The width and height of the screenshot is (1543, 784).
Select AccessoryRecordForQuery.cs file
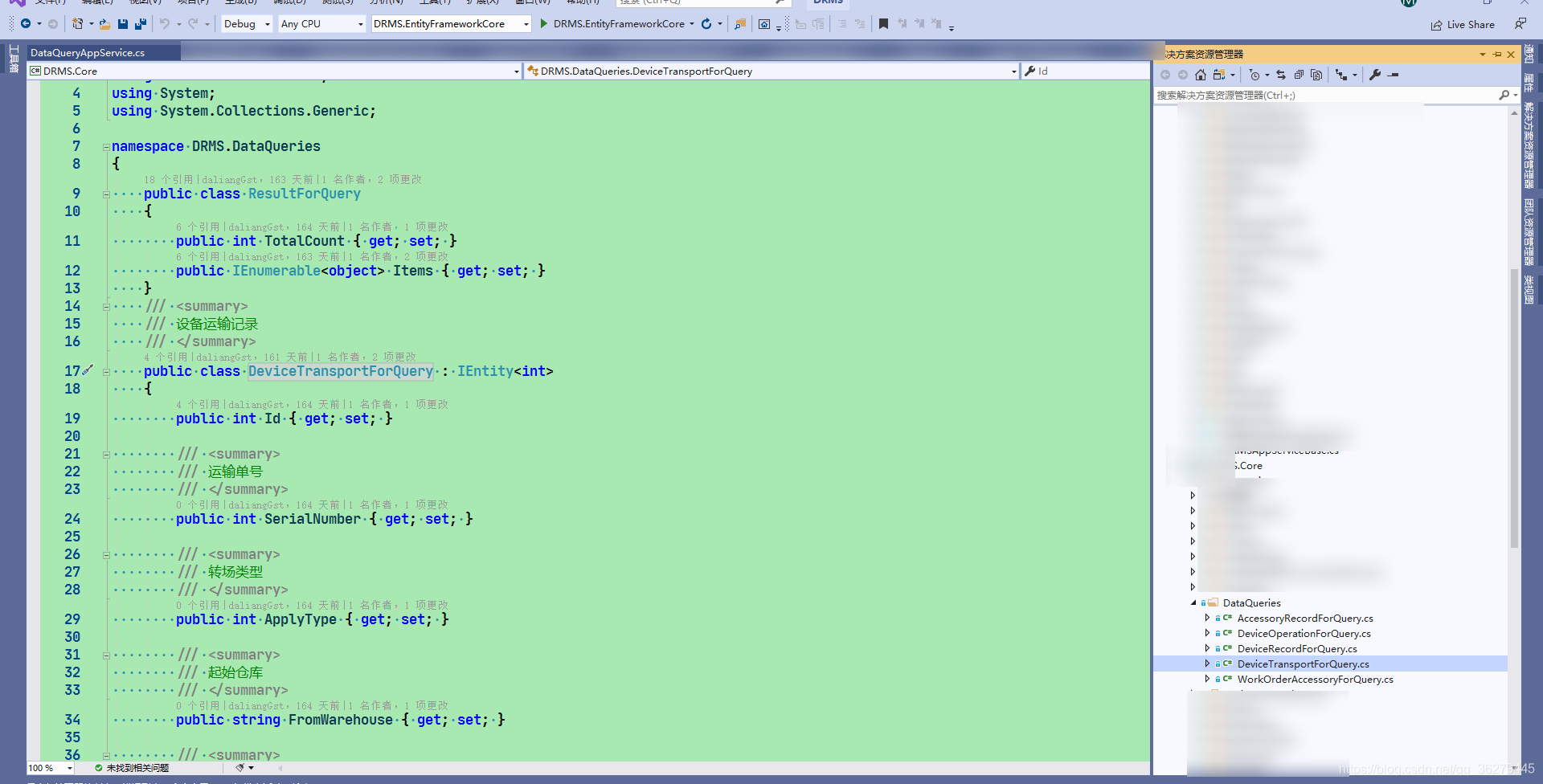1305,619
